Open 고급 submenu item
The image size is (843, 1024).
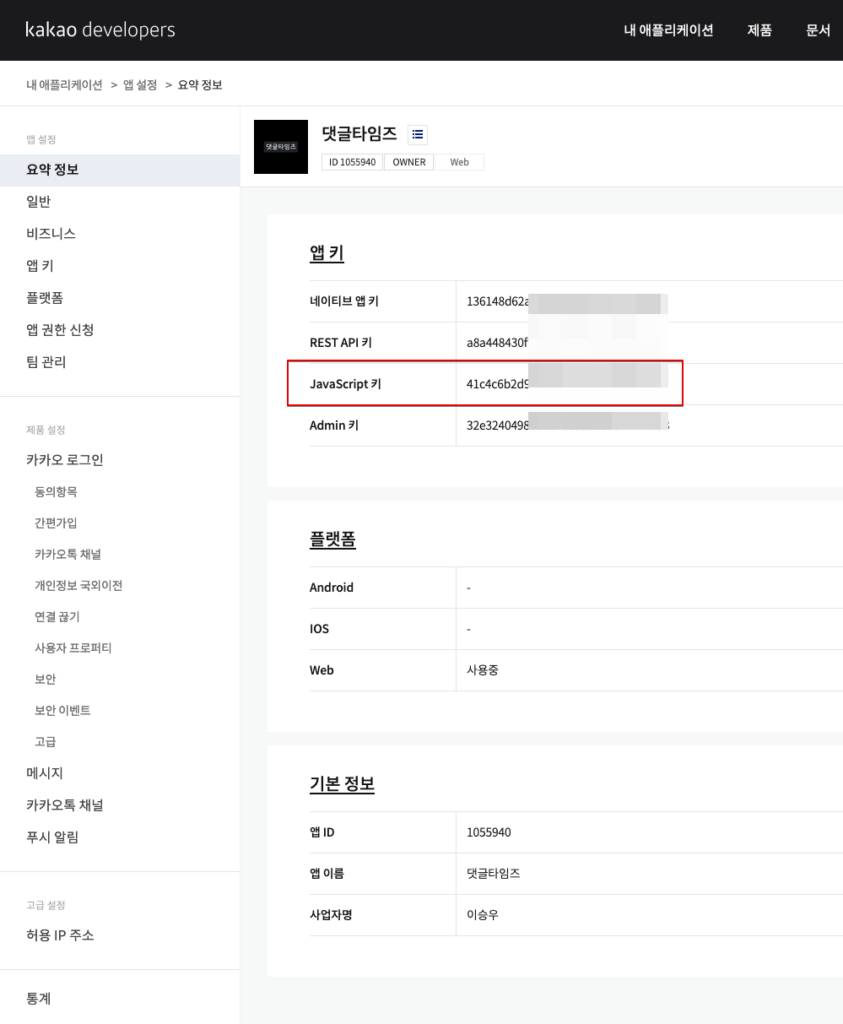click(x=46, y=742)
